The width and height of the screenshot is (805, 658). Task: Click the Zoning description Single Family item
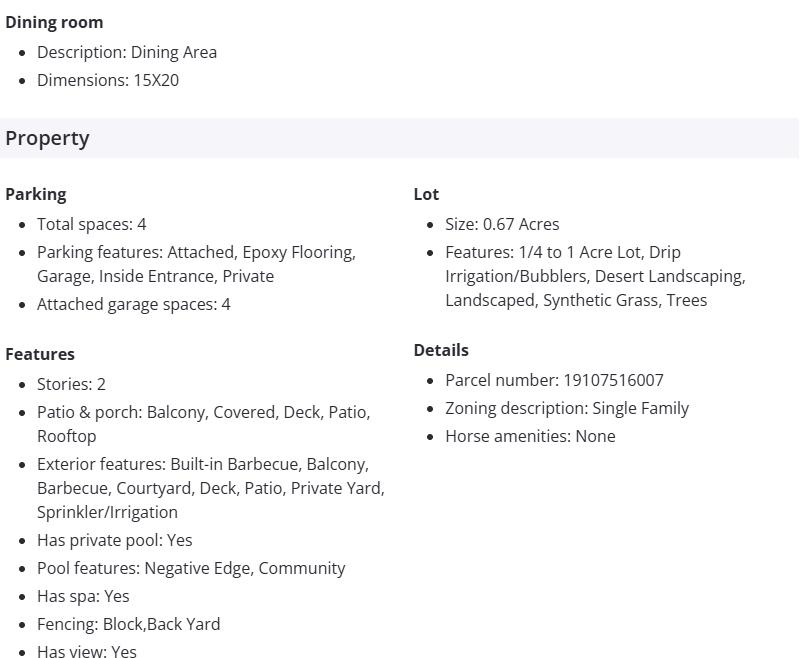567,408
